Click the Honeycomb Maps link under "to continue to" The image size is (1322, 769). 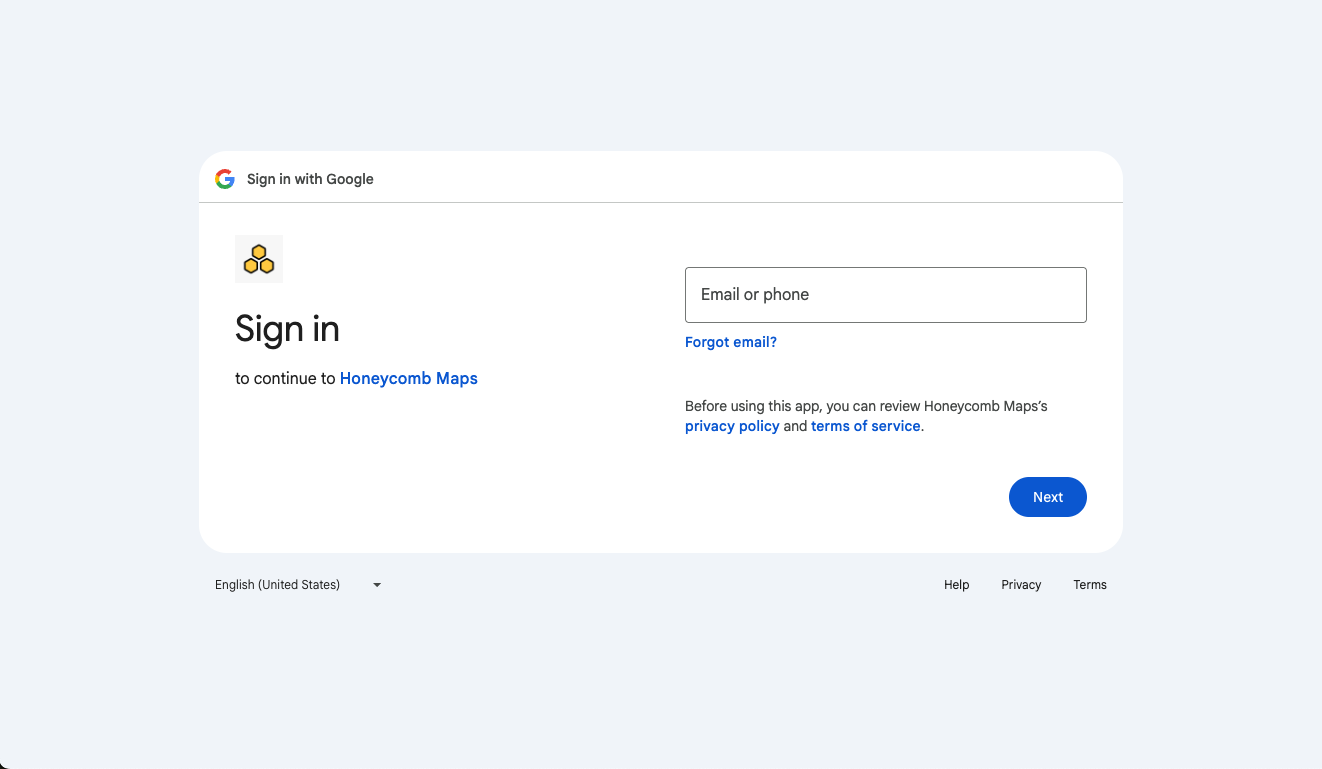408,378
